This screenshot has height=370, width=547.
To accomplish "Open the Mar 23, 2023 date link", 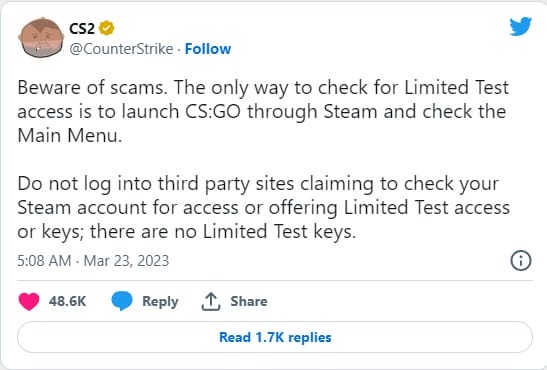I will (x=126, y=261).
